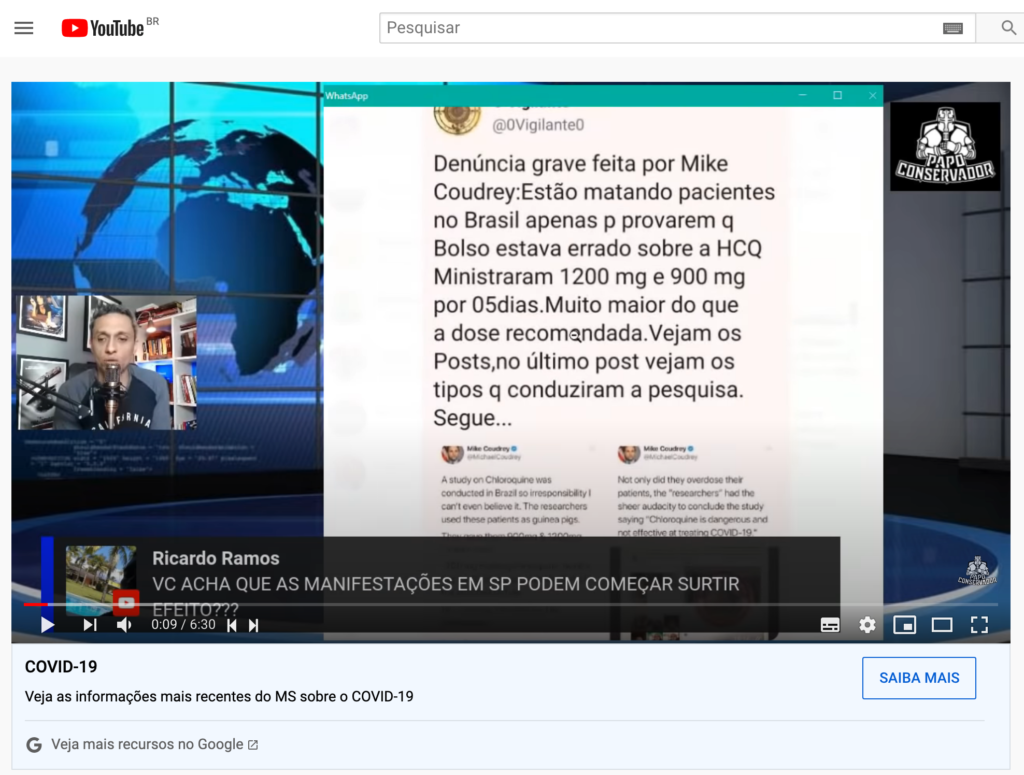The width and height of the screenshot is (1024, 775).
Task: Click the chat thumbnail beside Ricardo Ramos
Action: (x=101, y=575)
